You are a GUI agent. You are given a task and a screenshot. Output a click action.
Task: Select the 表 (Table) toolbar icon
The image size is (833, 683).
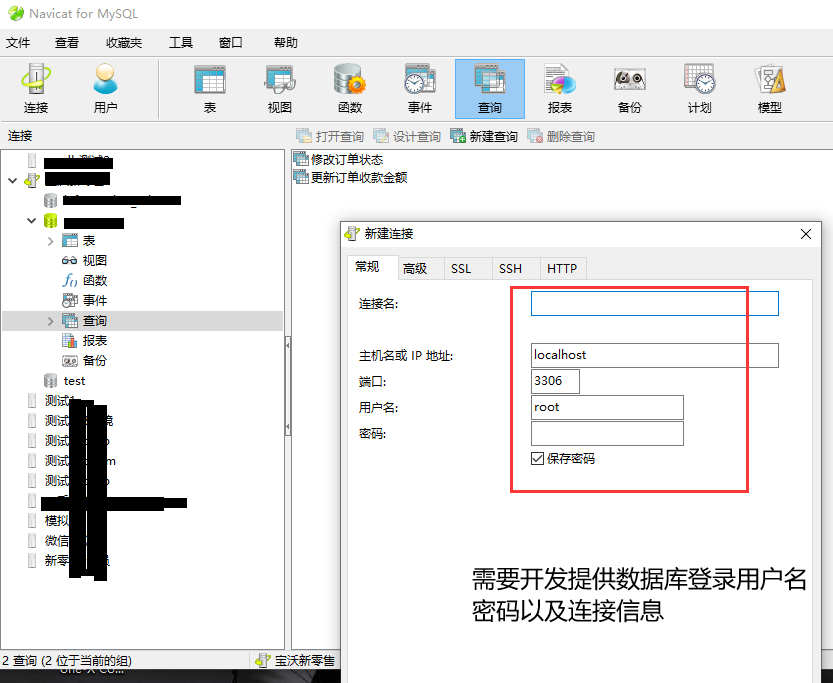point(210,89)
